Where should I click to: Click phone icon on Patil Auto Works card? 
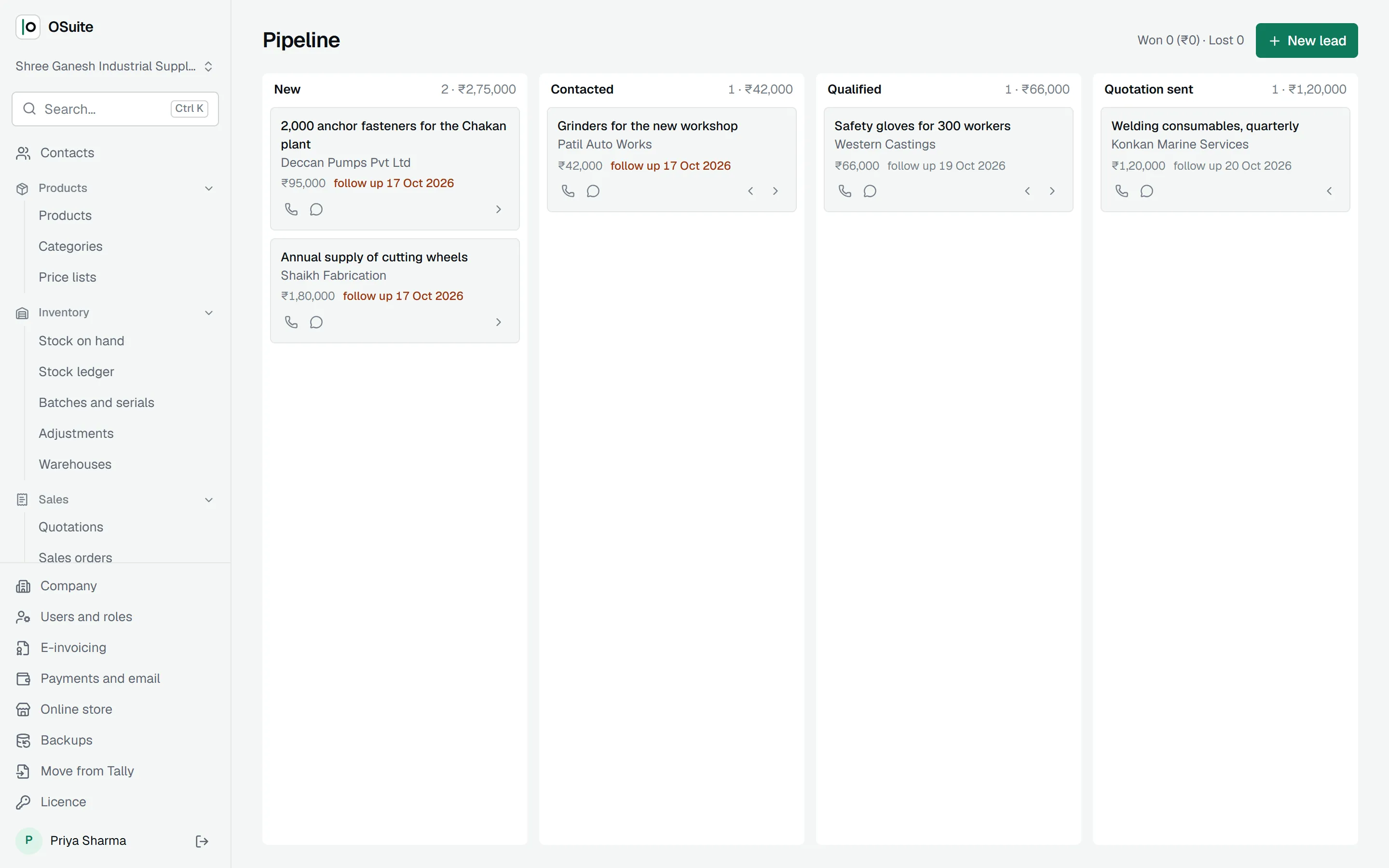click(x=568, y=191)
